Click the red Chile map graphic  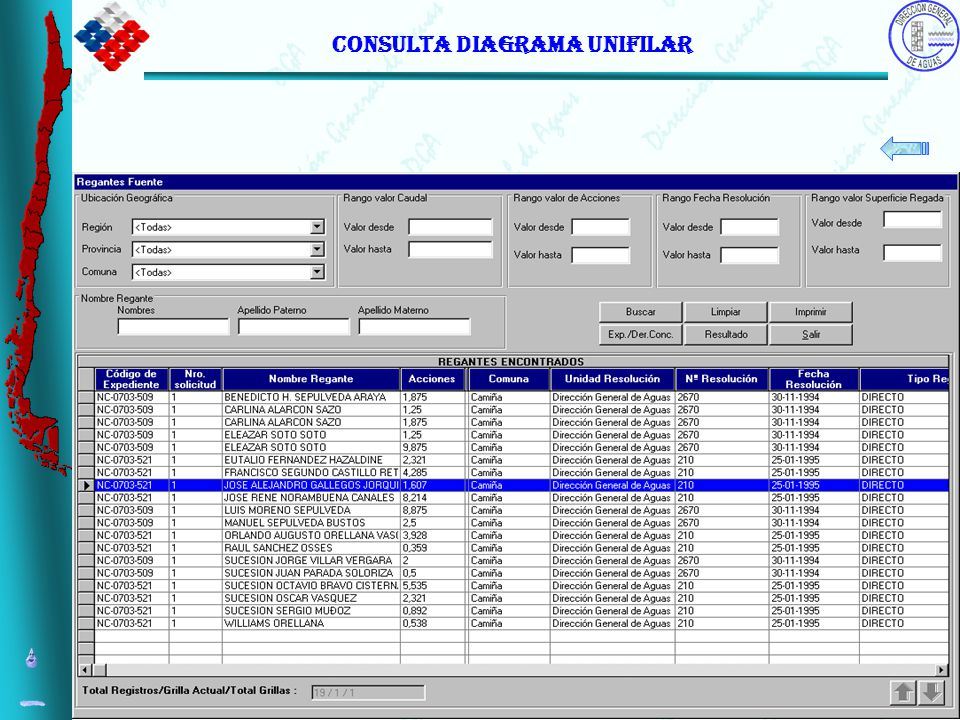point(38,245)
